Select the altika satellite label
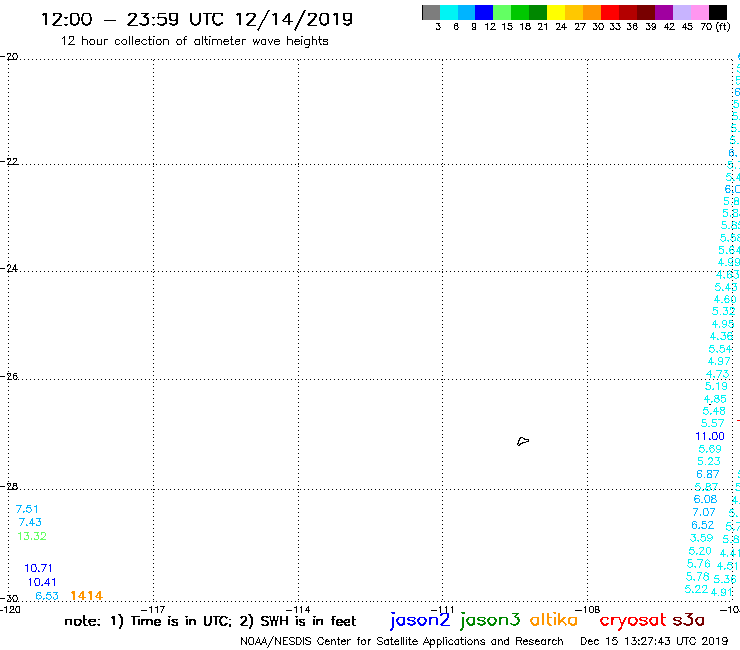 (554, 619)
